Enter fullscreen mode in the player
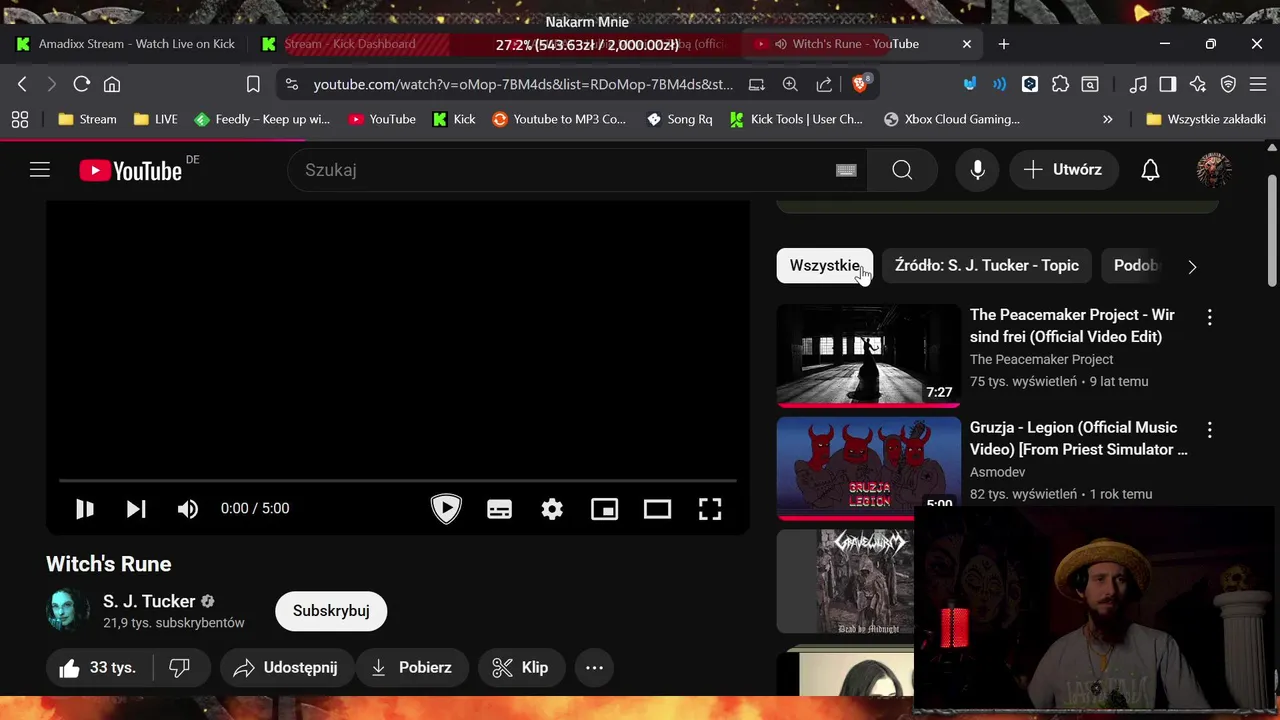The width and height of the screenshot is (1280, 720). 710,509
